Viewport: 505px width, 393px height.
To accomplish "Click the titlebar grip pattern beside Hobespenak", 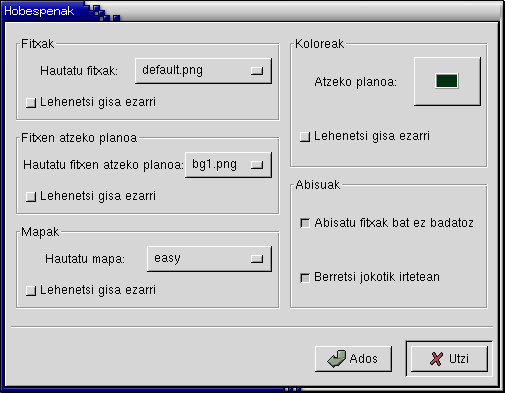I will click(102, 12).
